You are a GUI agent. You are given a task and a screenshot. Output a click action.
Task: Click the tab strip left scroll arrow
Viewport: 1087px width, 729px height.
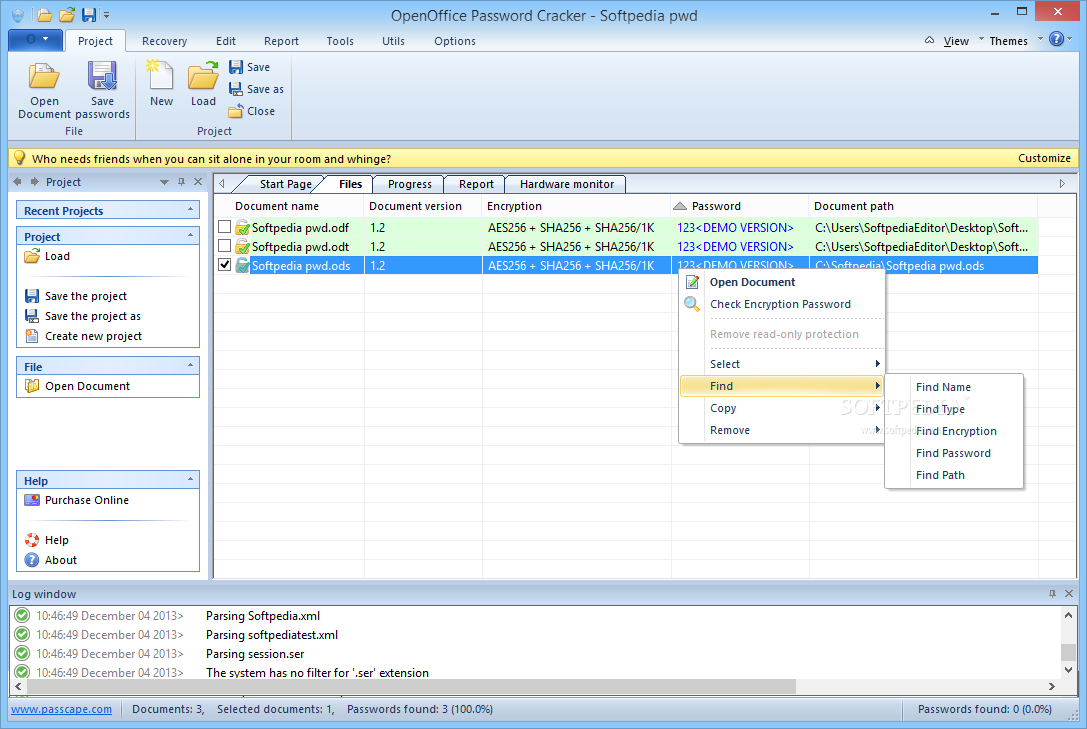(x=222, y=184)
